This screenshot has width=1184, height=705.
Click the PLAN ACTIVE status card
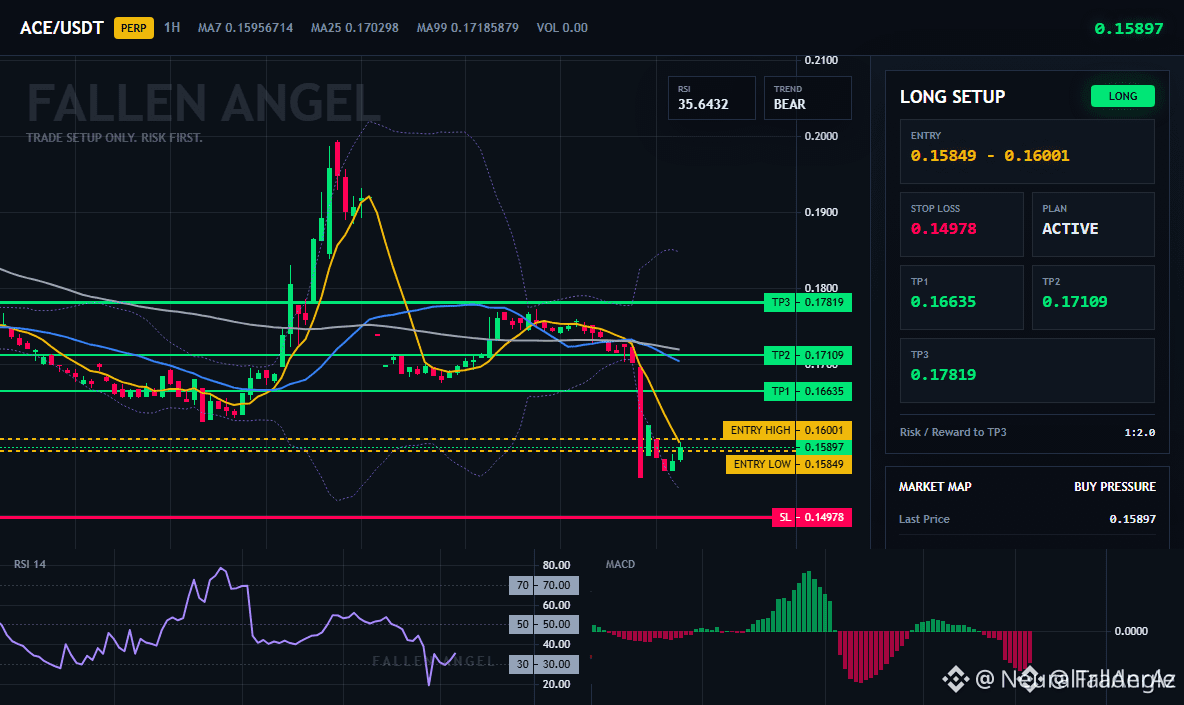(x=1093, y=224)
